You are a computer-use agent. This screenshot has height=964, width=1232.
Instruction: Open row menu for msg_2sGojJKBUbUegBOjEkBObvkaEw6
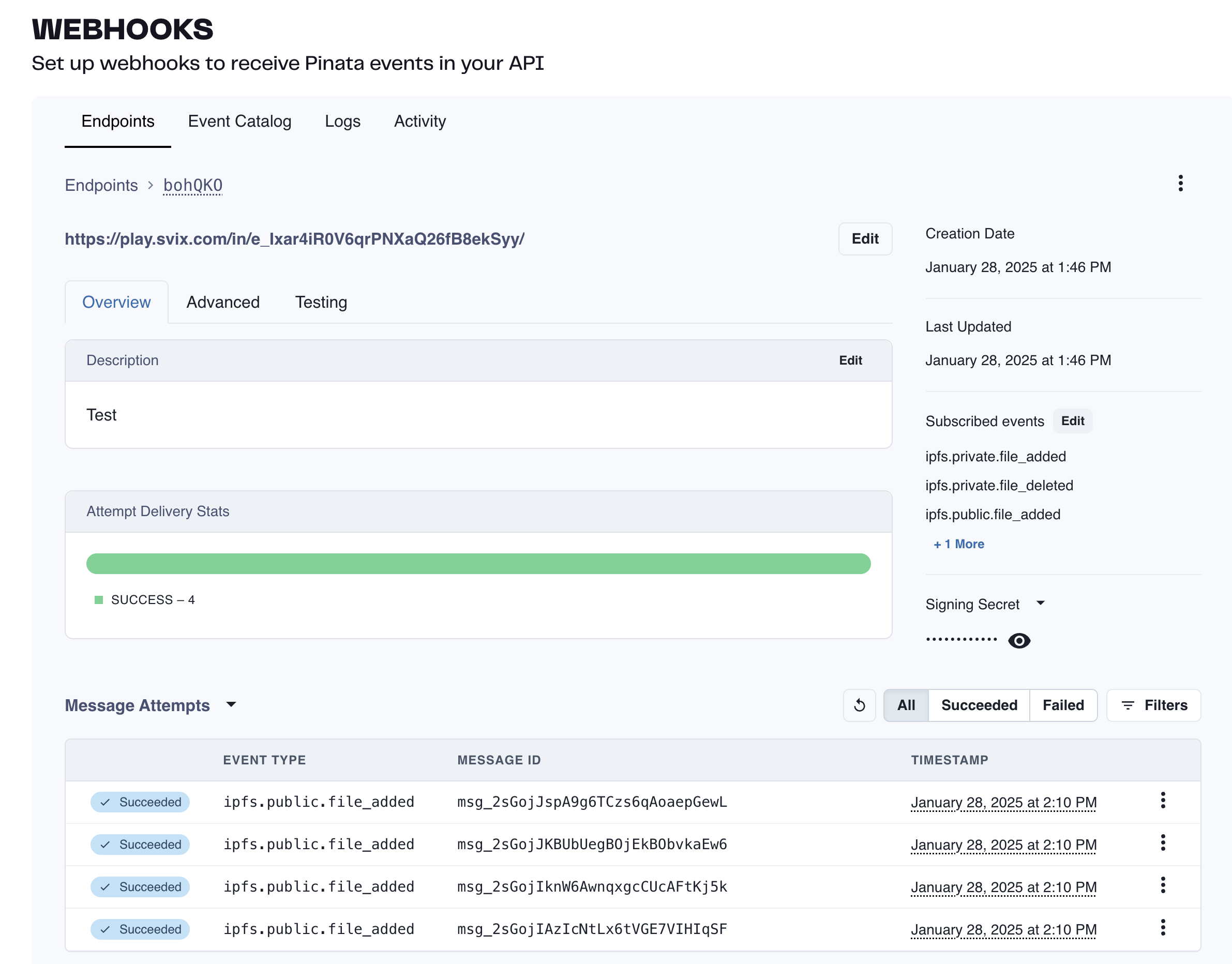click(x=1163, y=842)
